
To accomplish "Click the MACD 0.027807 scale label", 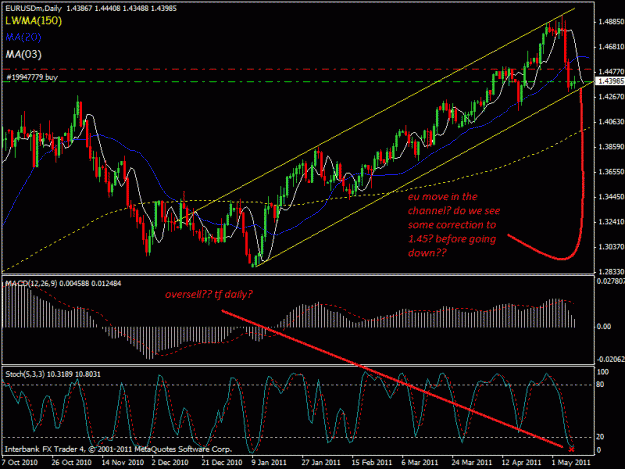I will coord(610,281).
